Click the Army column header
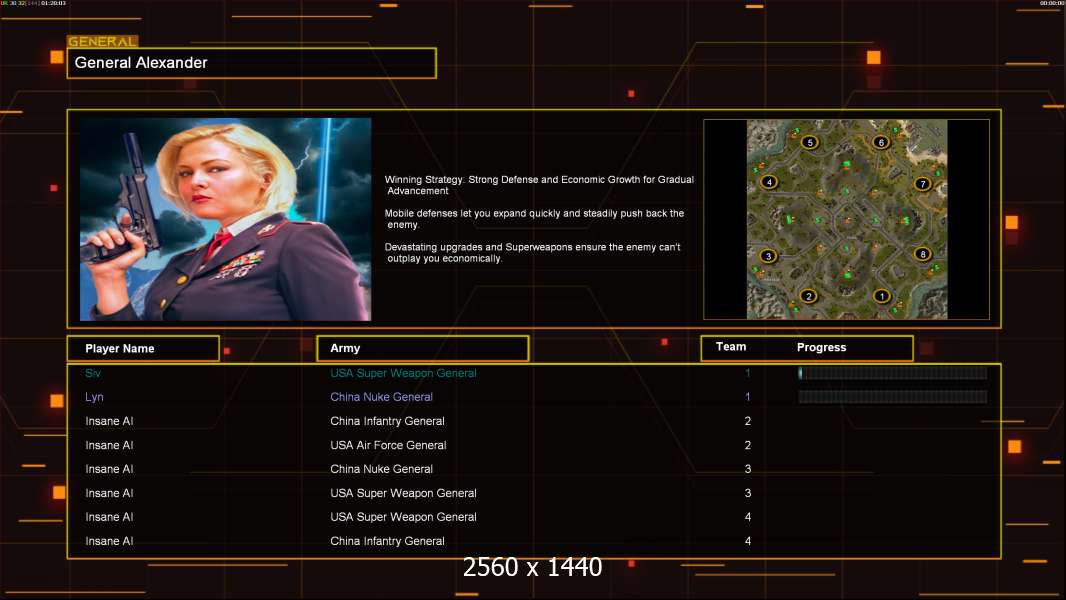1066x600 pixels. [x=422, y=348]
